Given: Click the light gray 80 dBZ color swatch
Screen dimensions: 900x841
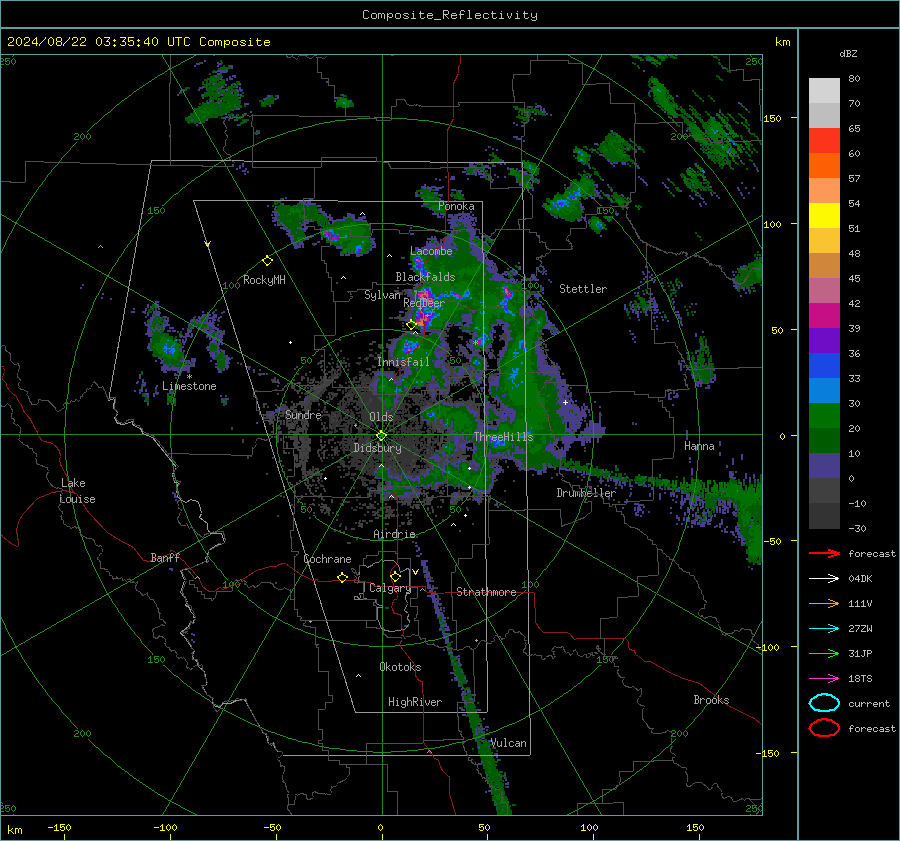Looking at the screenshot, I should (824, 90).
